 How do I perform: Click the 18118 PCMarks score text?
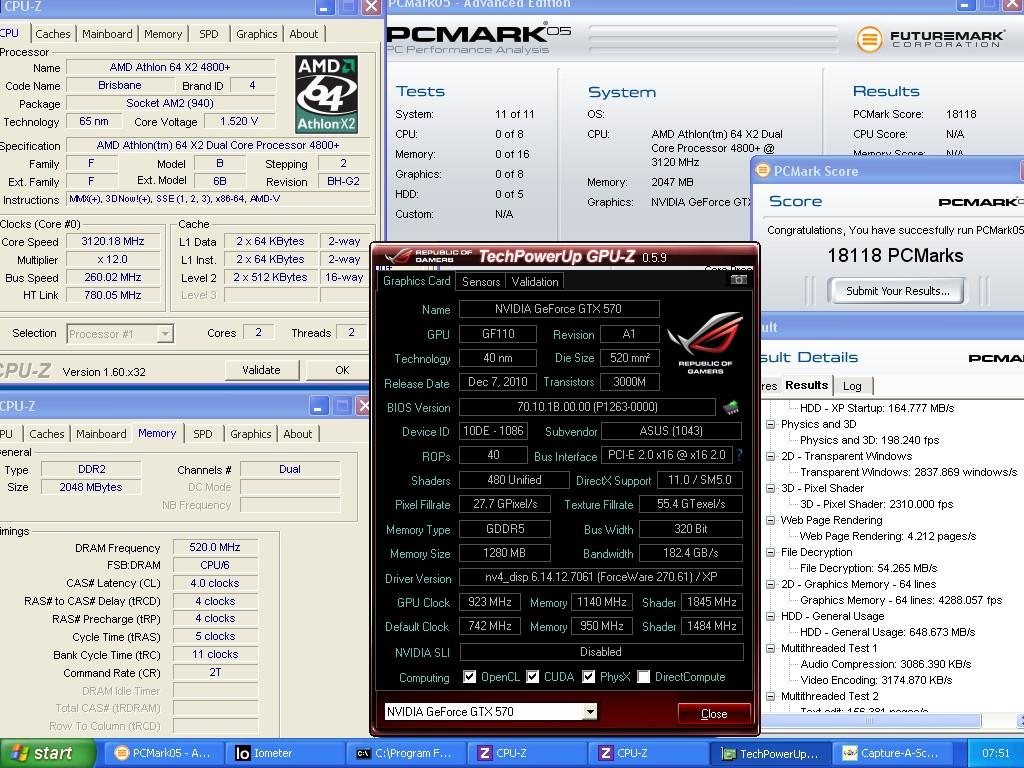click(895, 255)
